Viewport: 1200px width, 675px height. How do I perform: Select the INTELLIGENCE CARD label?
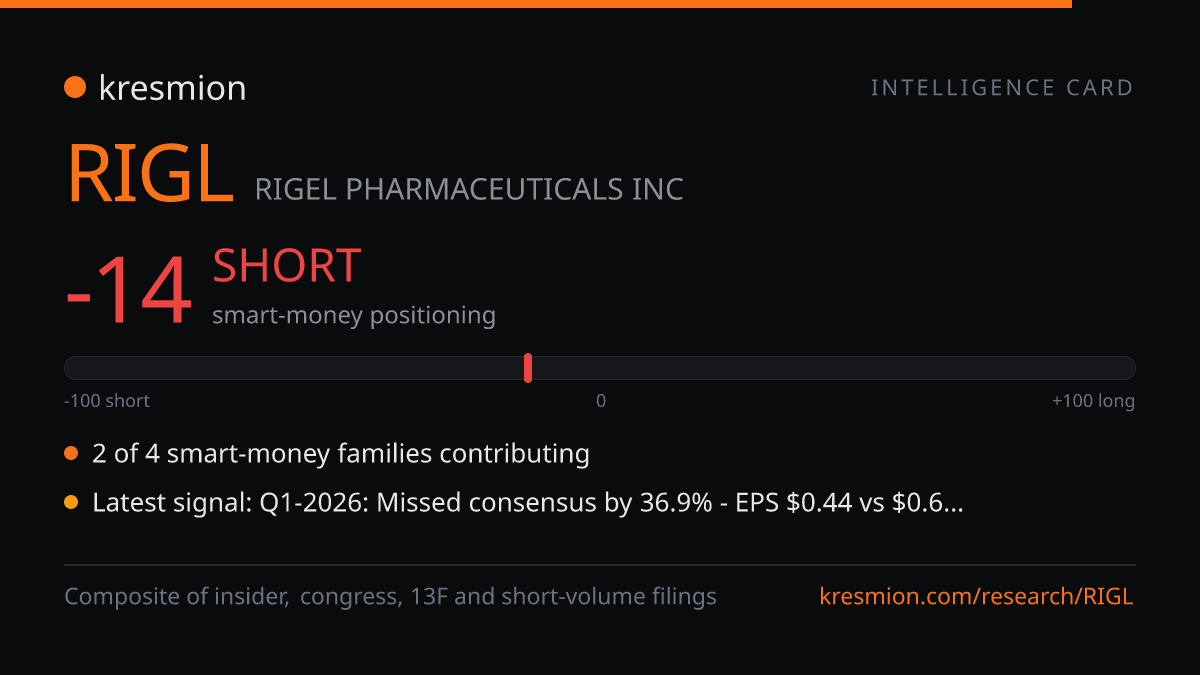coord(1002,88)
